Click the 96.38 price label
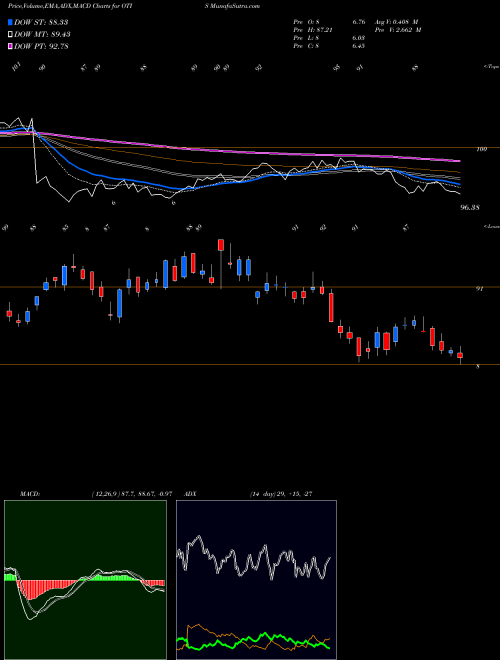The image size is (500, 660). tap(470, 208)
